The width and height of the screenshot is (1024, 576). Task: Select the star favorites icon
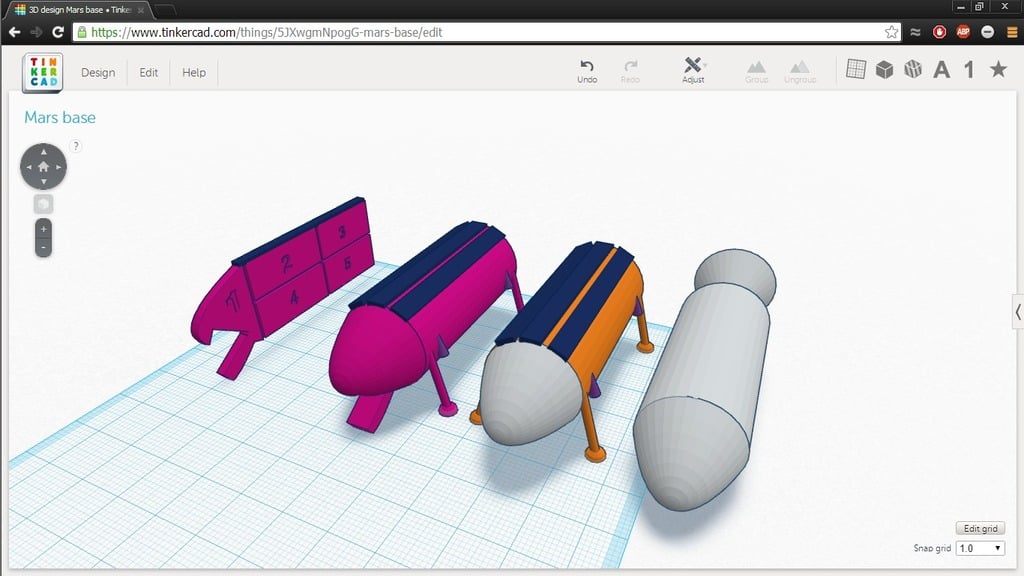(998, 69)
